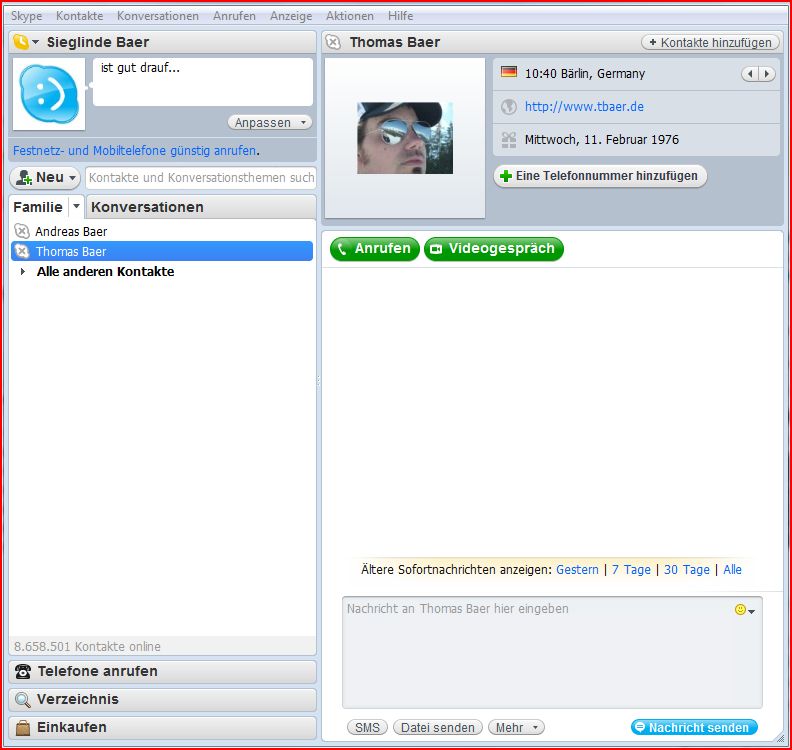Open the Verzeichnis panel
This screenshot has height=750, width=792.
163,699
